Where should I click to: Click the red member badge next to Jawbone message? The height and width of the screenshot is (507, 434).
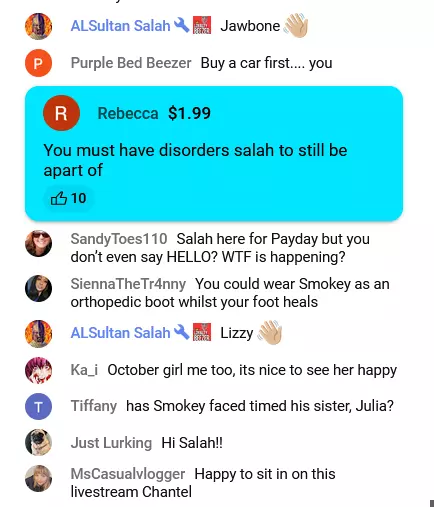pyautogui.click(x=202, y=25)
